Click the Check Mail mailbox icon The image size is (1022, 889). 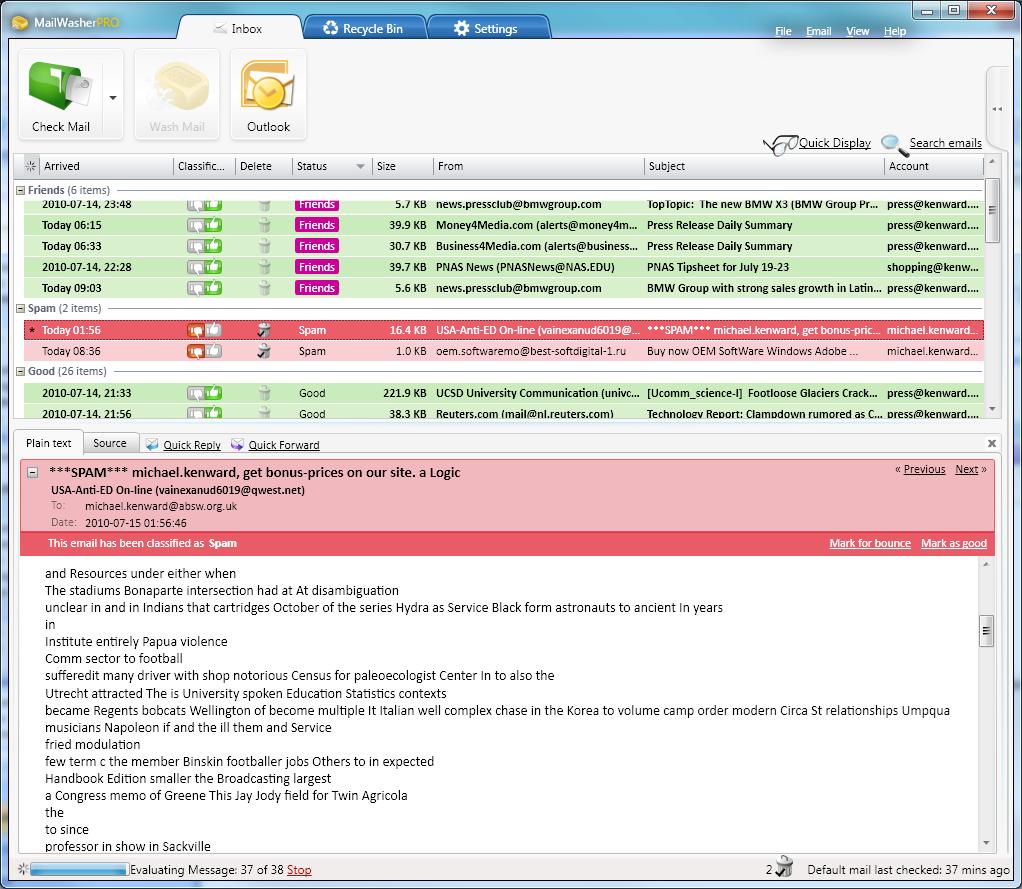tap(61, 86)
